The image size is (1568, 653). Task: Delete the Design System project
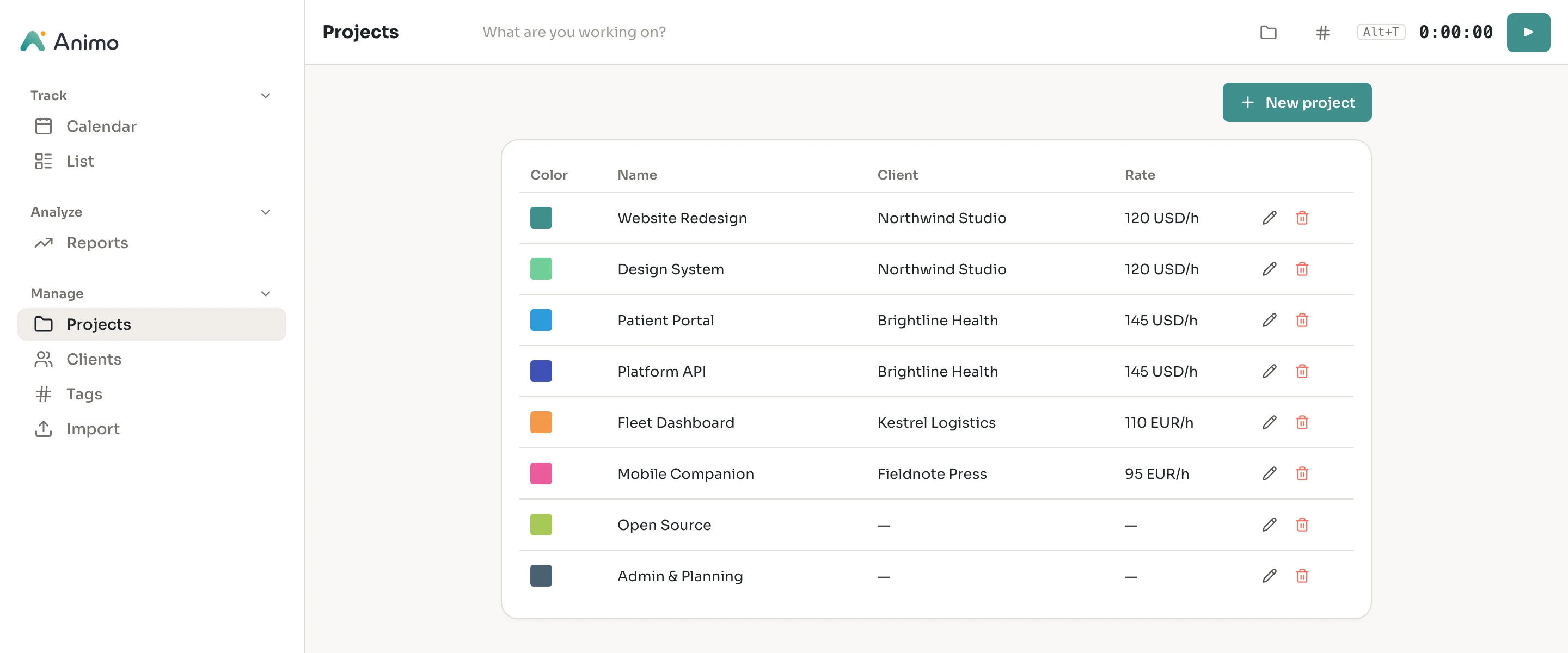1302,269
